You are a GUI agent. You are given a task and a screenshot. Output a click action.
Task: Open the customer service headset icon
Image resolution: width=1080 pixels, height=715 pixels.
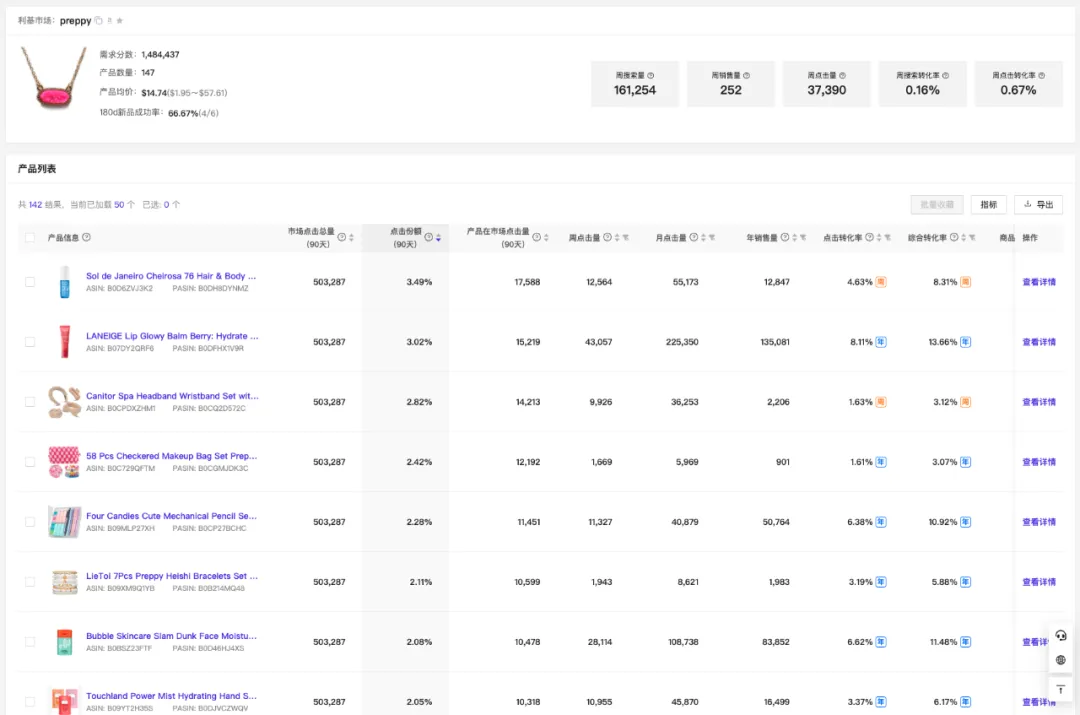click(1061, 636)
